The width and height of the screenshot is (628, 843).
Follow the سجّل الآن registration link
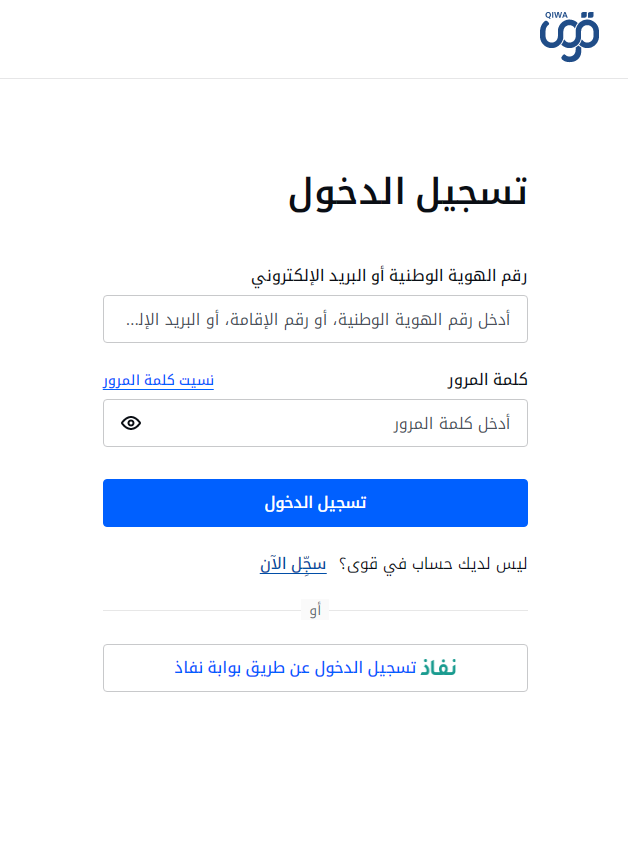point(293,565)
